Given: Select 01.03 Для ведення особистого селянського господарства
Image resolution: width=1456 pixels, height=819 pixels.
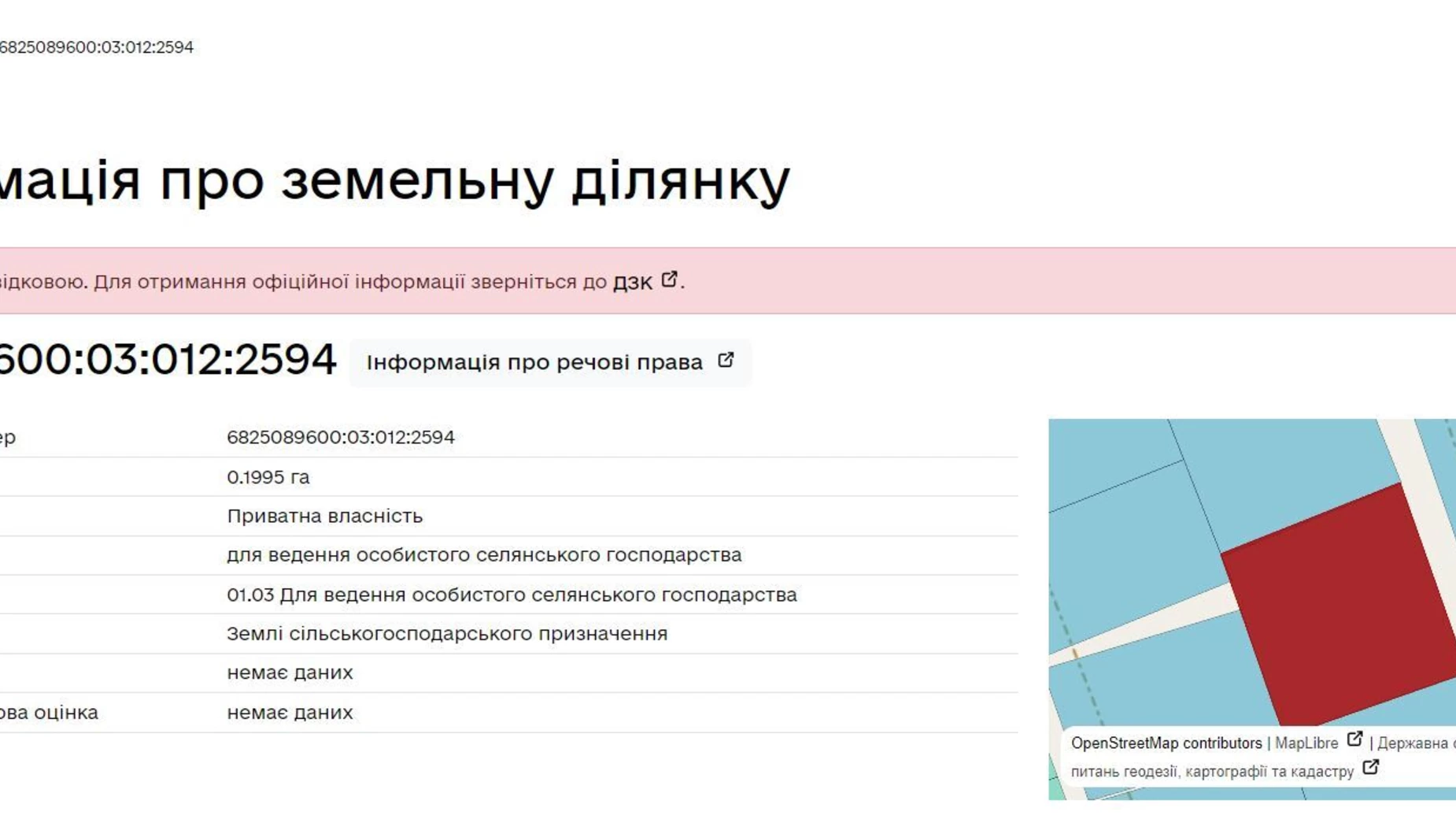Looking at the screenshot, I should pyautogui.click(x=512, y=595).
